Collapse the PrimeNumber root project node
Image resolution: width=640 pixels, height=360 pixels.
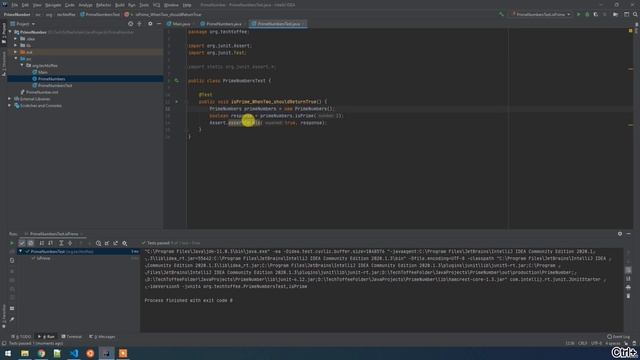[10, 32]
